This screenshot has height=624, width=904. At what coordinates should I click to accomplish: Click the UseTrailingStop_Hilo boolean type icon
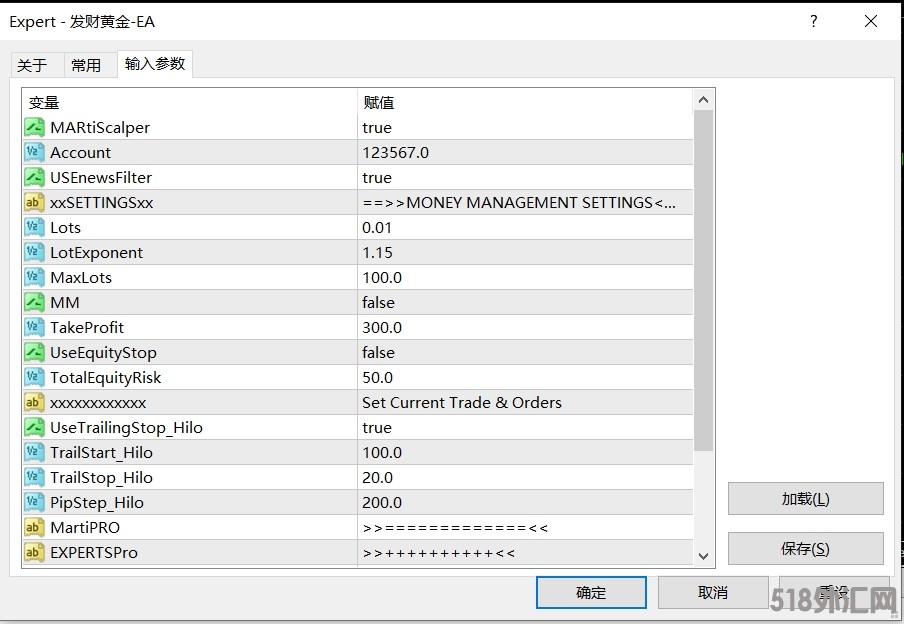click(x=34, y=427)
